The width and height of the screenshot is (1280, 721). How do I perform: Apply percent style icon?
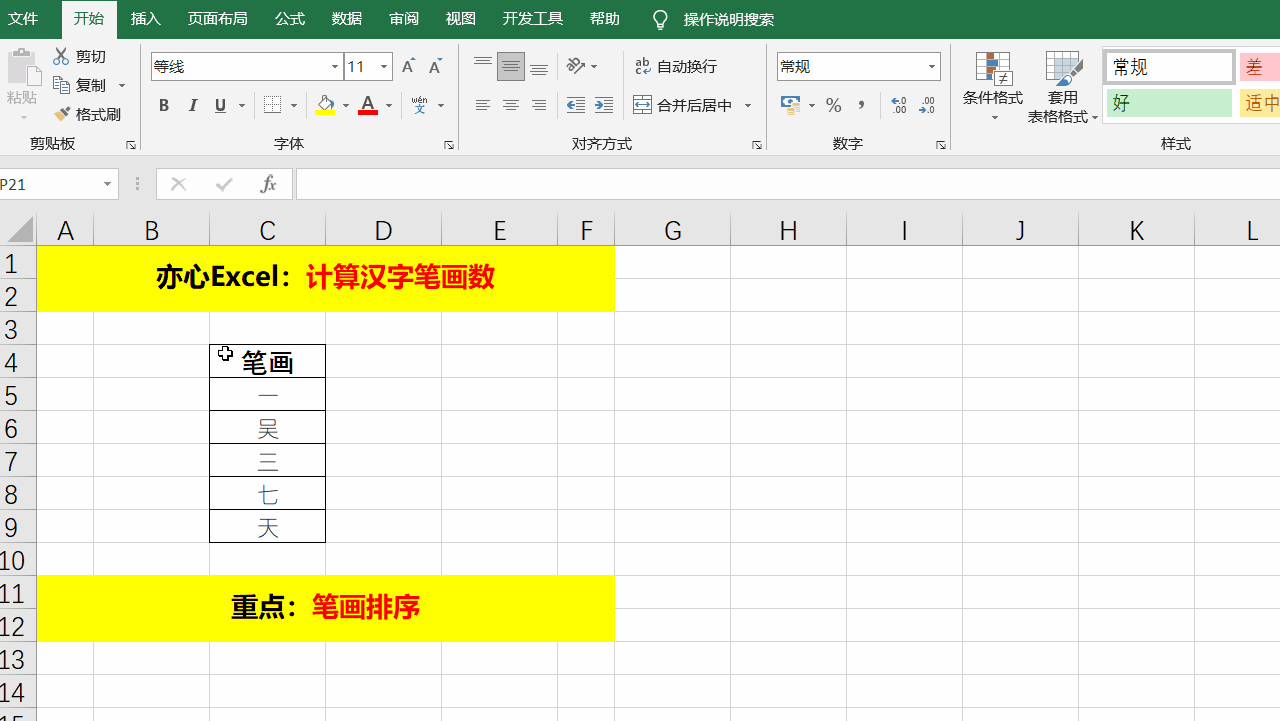[834, 106]
